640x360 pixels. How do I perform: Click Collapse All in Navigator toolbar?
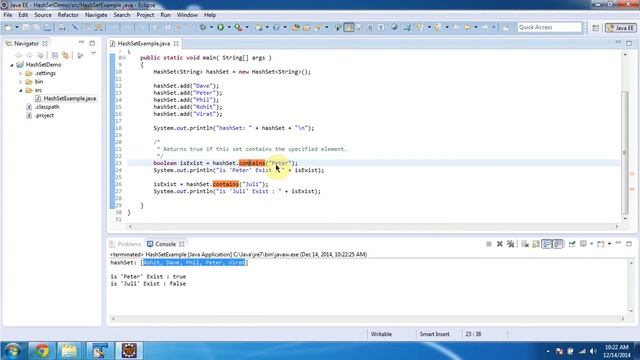pyautogui.click(x=55, y=55)
